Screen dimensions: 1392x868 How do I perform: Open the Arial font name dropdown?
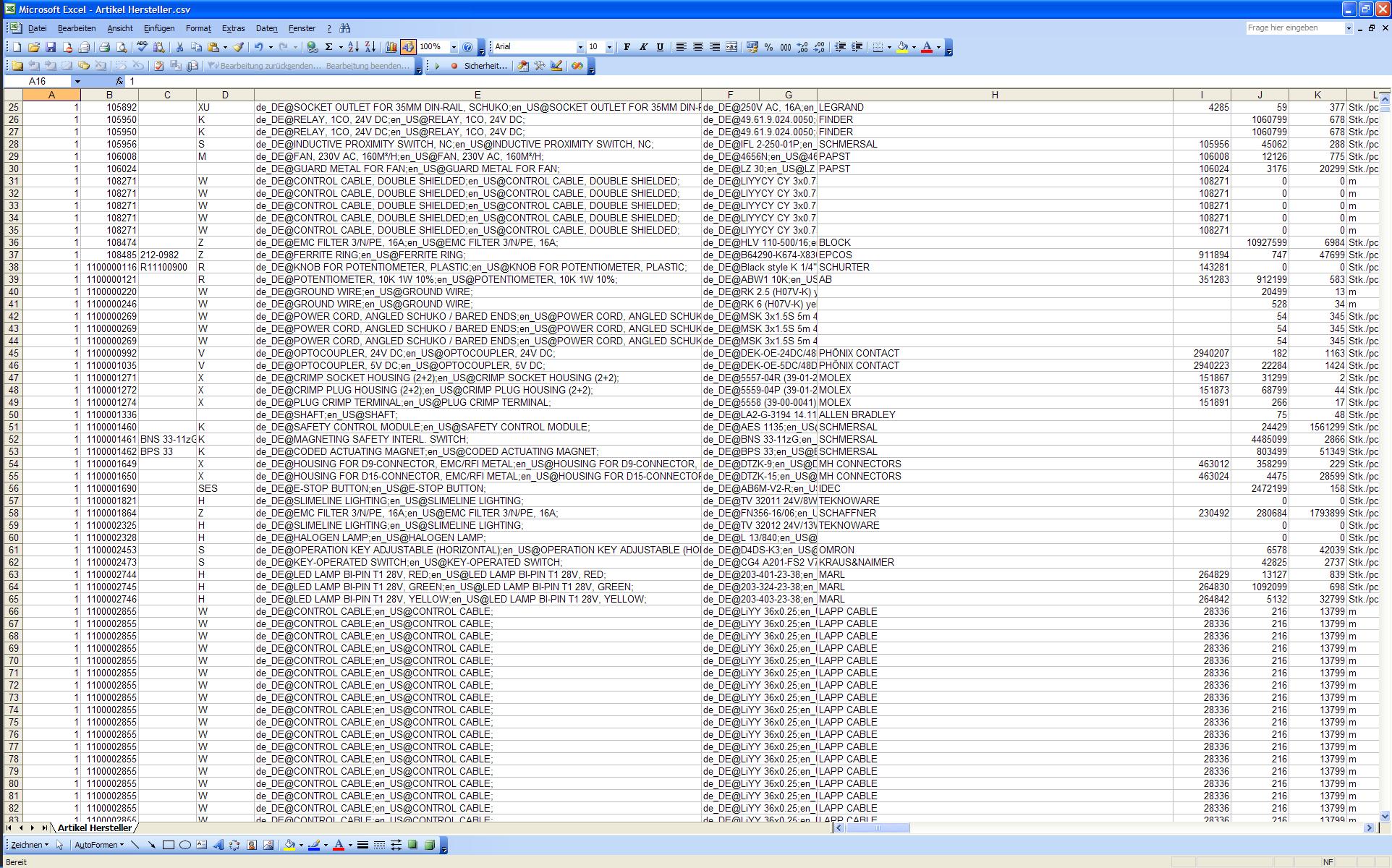(580, 47)
